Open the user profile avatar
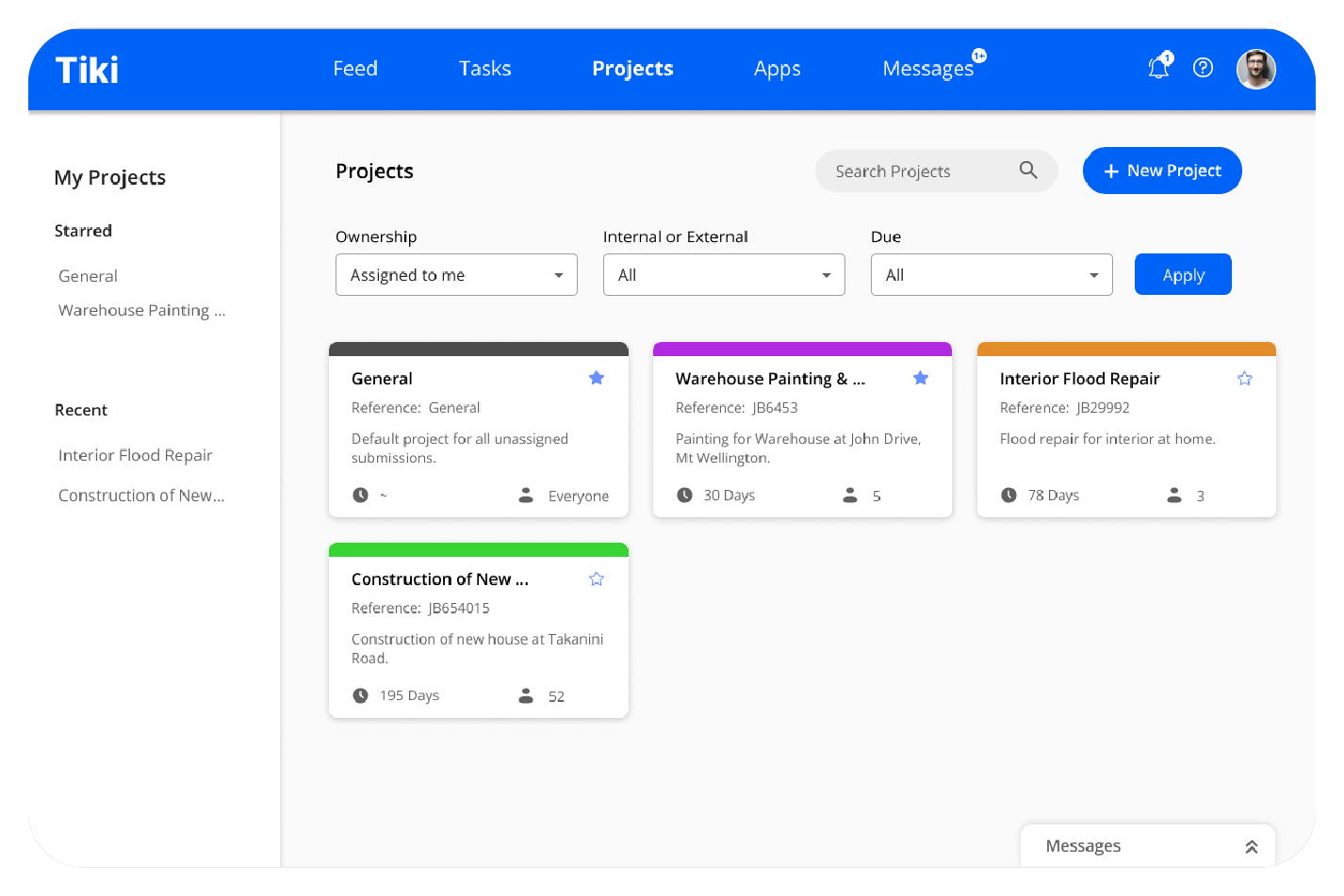The image size is (1344, 896). pyautogui.click(x=1255, y=69)
